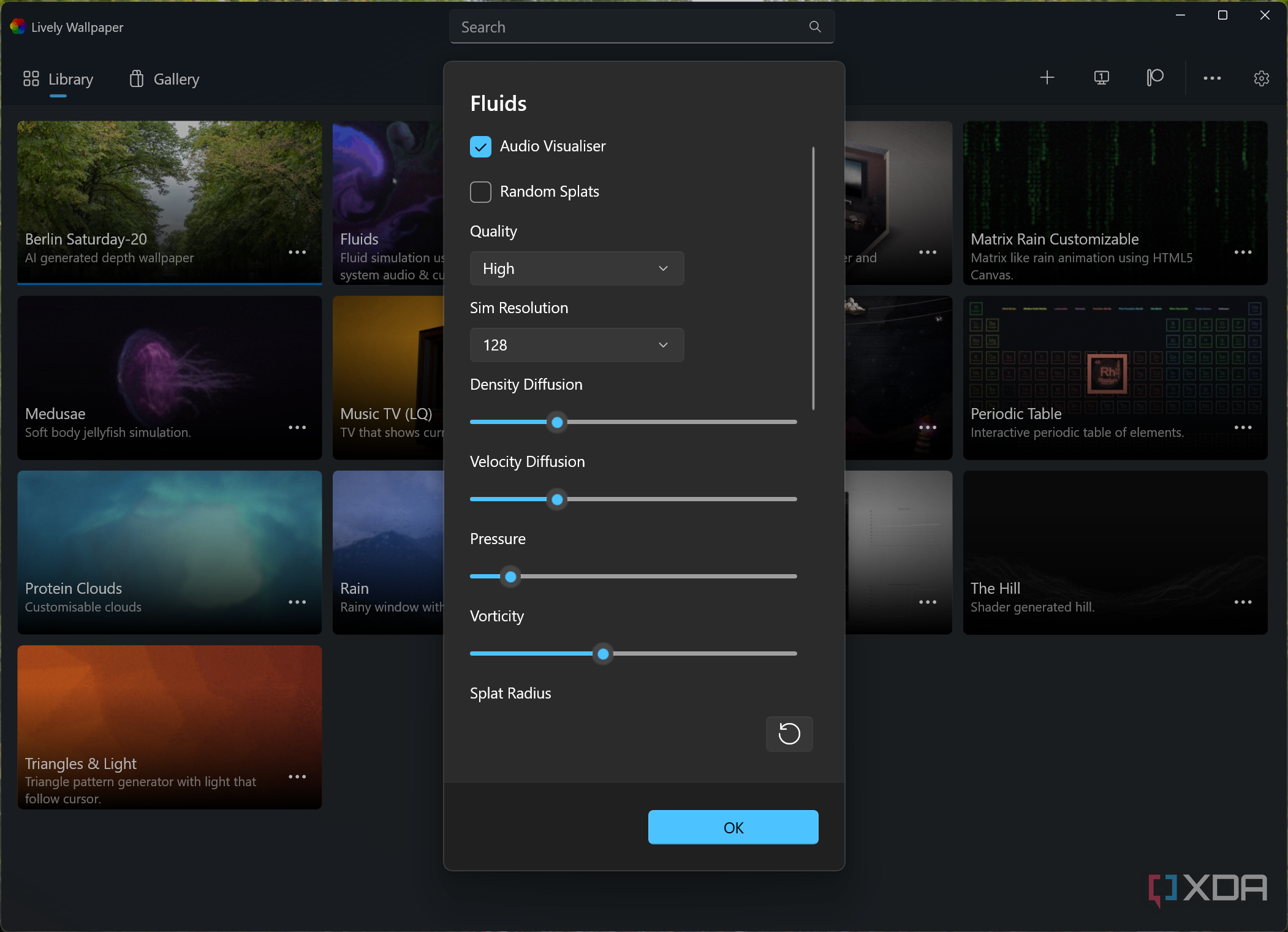Click the reset-to-default circular arrow button
The width and height of the screenshot is (1288, 932).
pyautogui.click(x=789, y=733)
